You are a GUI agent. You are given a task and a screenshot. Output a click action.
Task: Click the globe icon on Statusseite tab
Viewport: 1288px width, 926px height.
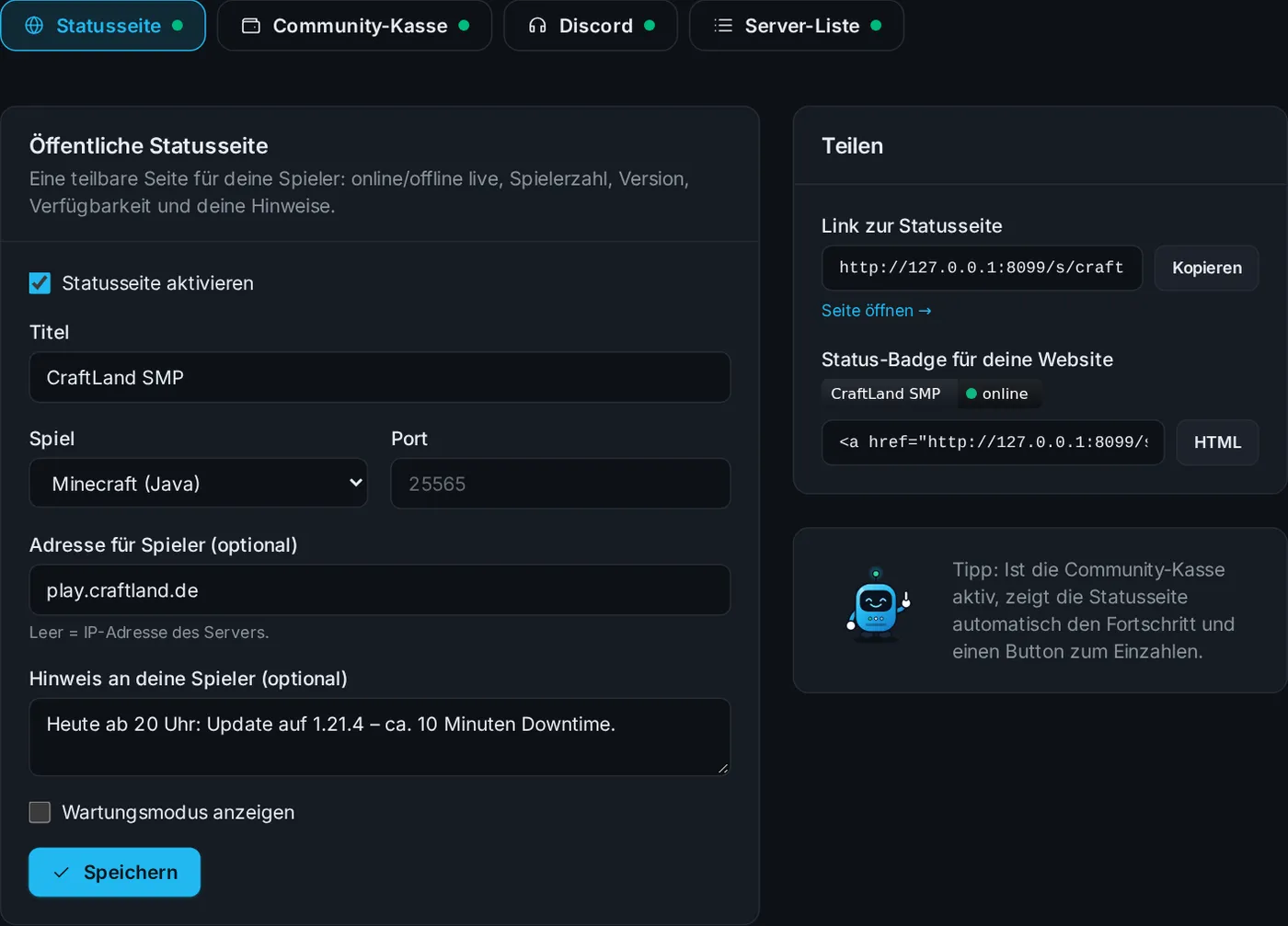pos(34,26)
